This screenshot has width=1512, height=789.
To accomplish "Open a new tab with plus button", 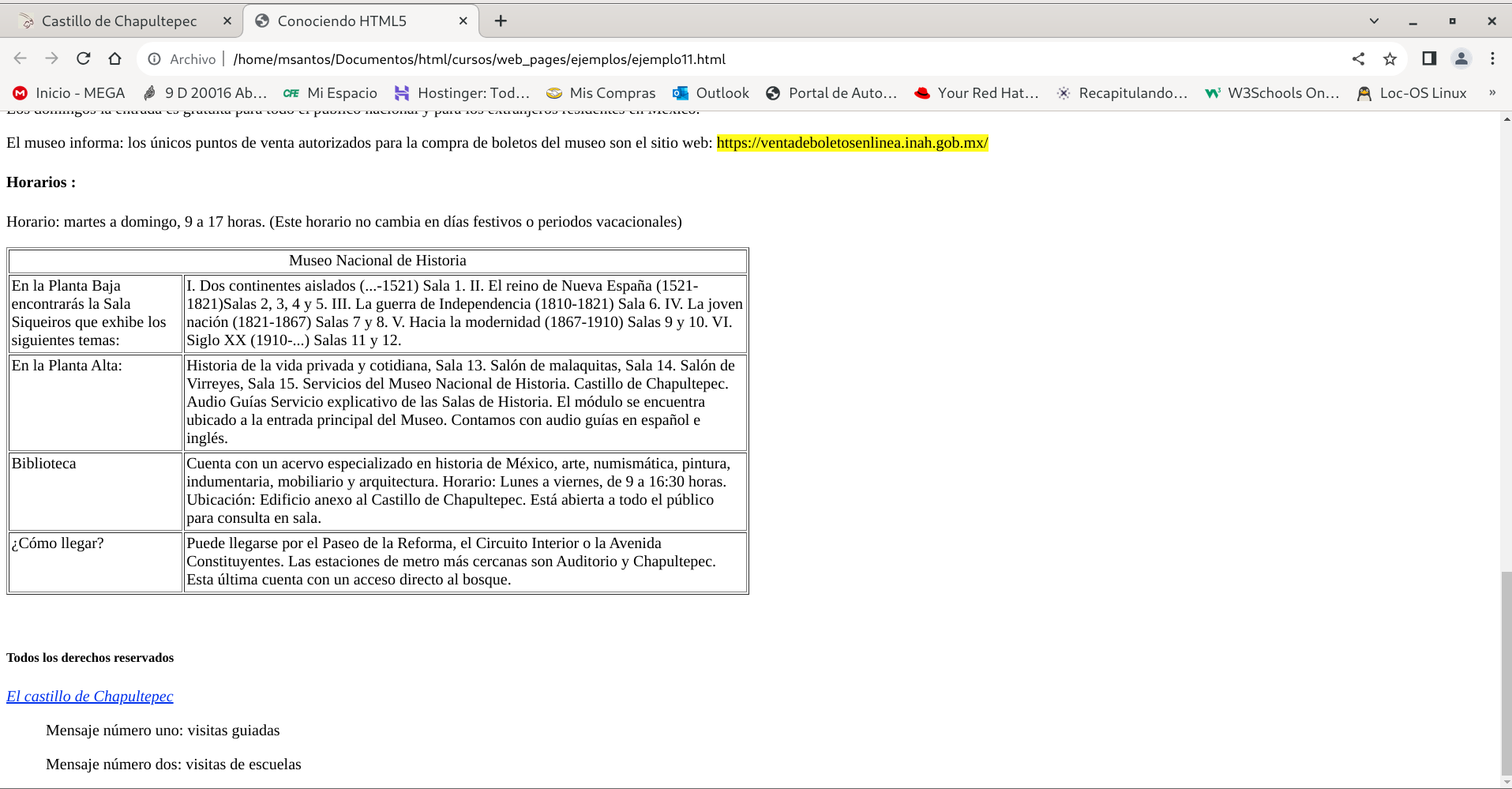I will 501,21.
